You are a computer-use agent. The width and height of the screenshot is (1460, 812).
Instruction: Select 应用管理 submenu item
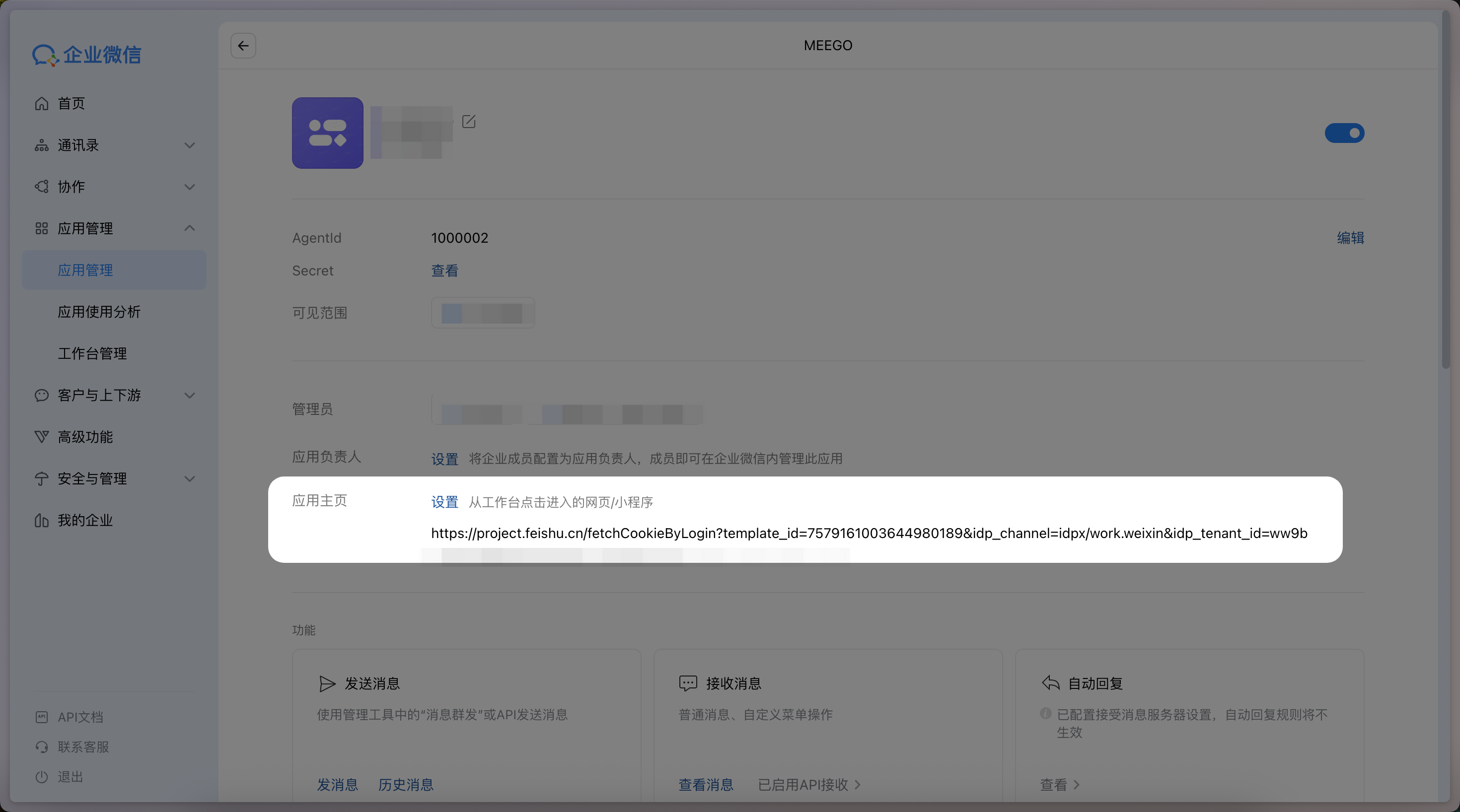(x=113, y=270)
